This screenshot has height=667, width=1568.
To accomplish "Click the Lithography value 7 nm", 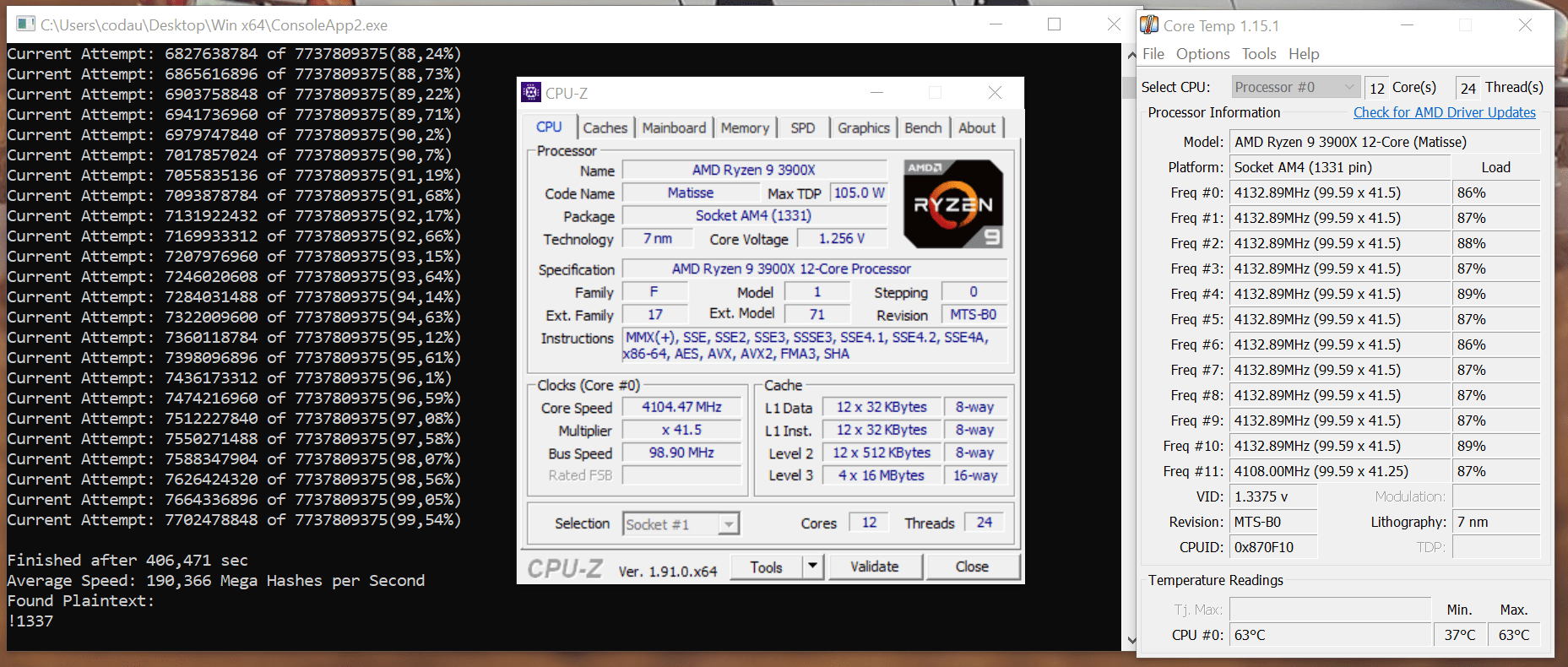I will [1496, 522].
